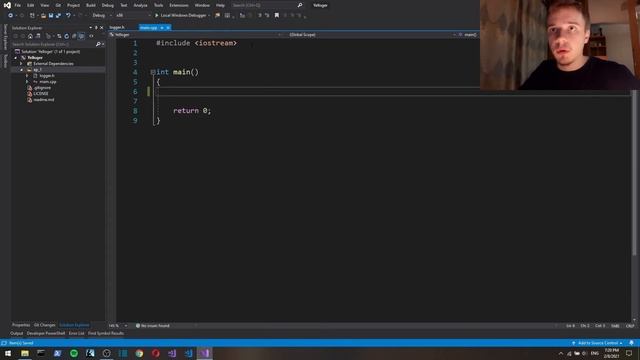Viewport: 640px width, 360px height.
Task: Open the Project menu
Action: (73, 5)
